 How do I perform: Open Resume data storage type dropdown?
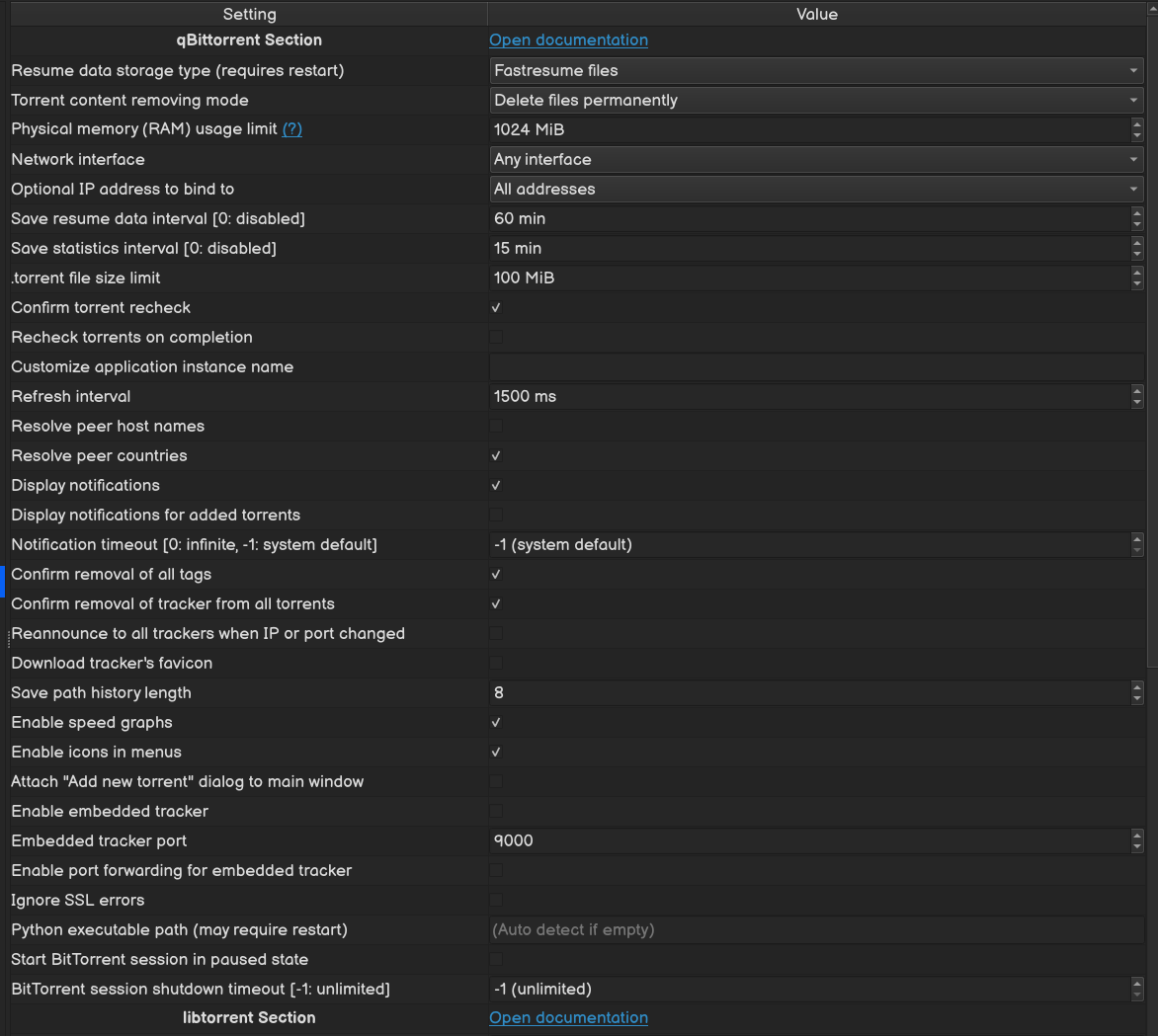(816, 70)
